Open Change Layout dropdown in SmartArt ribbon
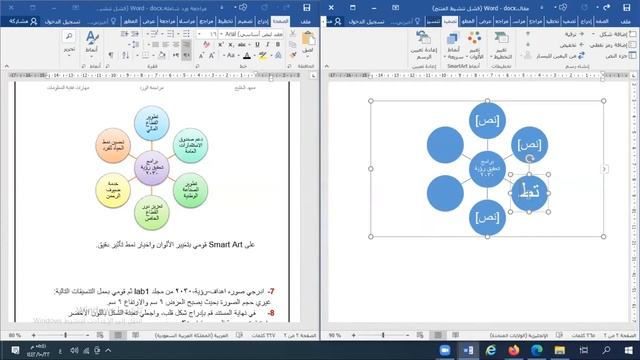The height and width of the screenshot is (360, 640). coord(501,45)
